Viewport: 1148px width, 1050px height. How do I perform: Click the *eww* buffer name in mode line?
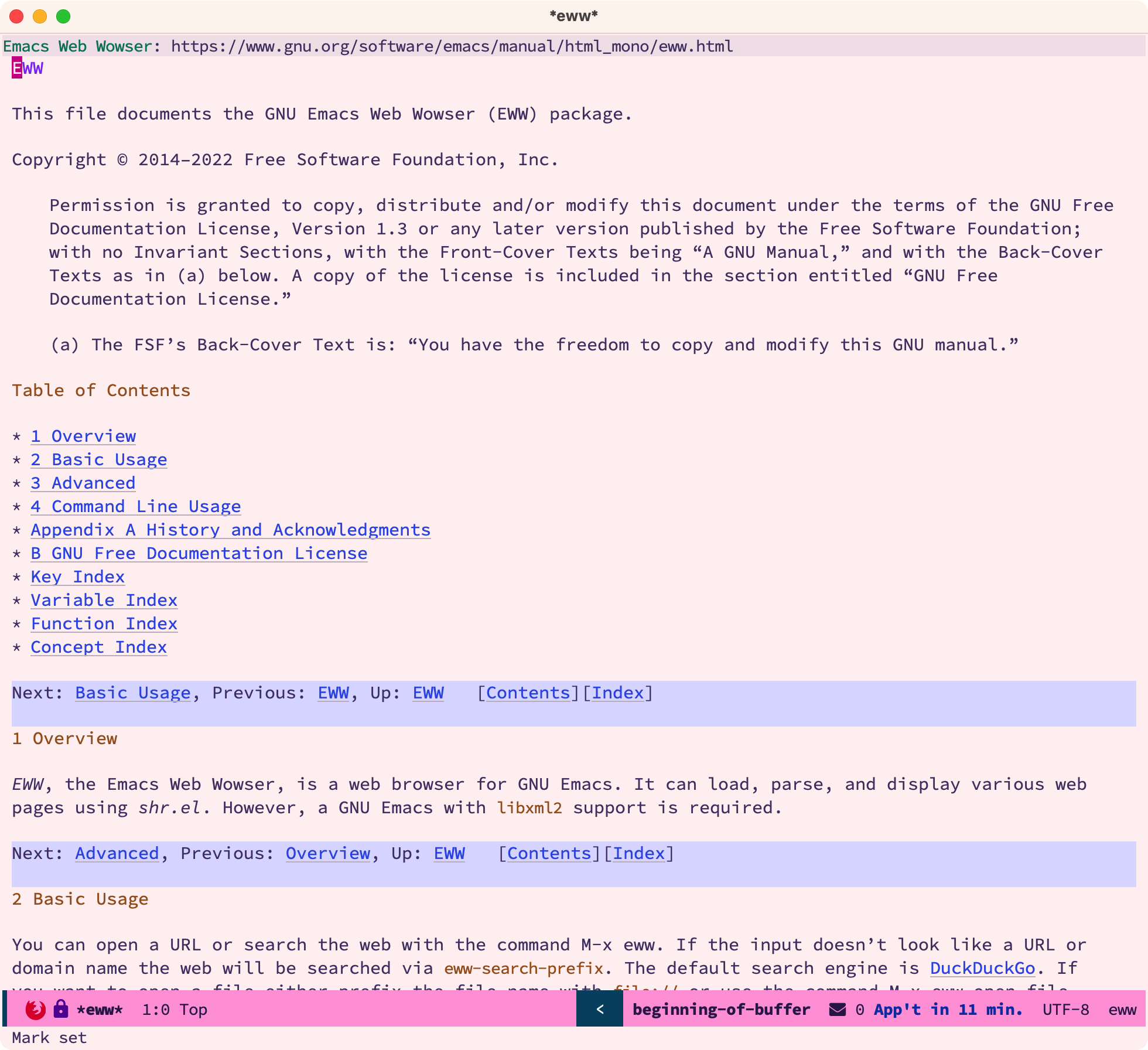coord(100,1009)
